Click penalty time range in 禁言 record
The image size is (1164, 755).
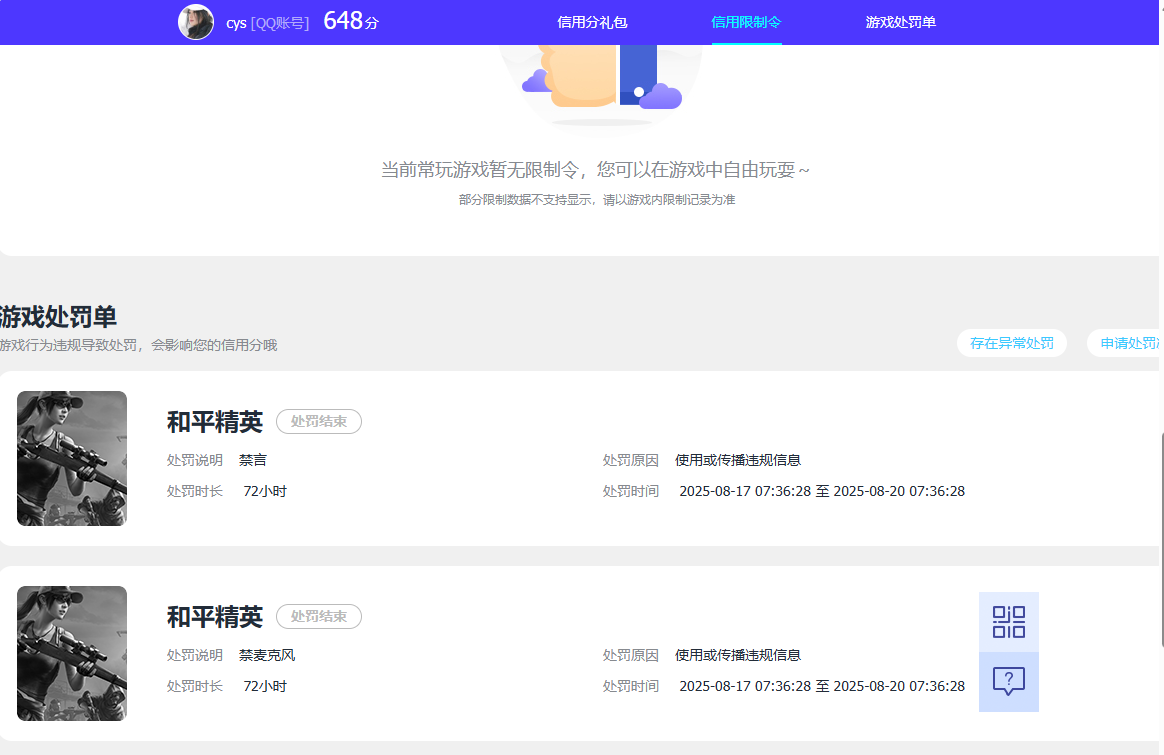coord(822,491)
